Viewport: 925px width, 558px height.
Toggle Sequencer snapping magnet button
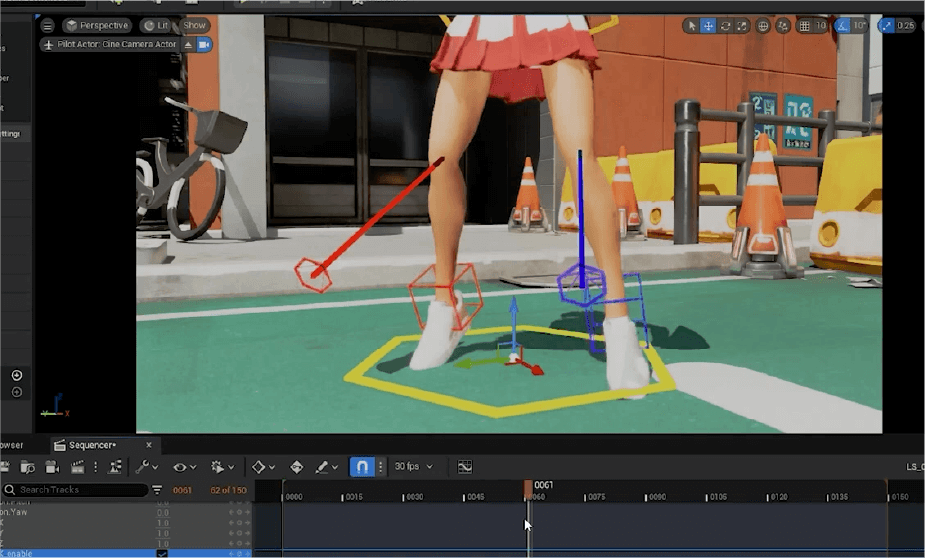tap(362, 467)
